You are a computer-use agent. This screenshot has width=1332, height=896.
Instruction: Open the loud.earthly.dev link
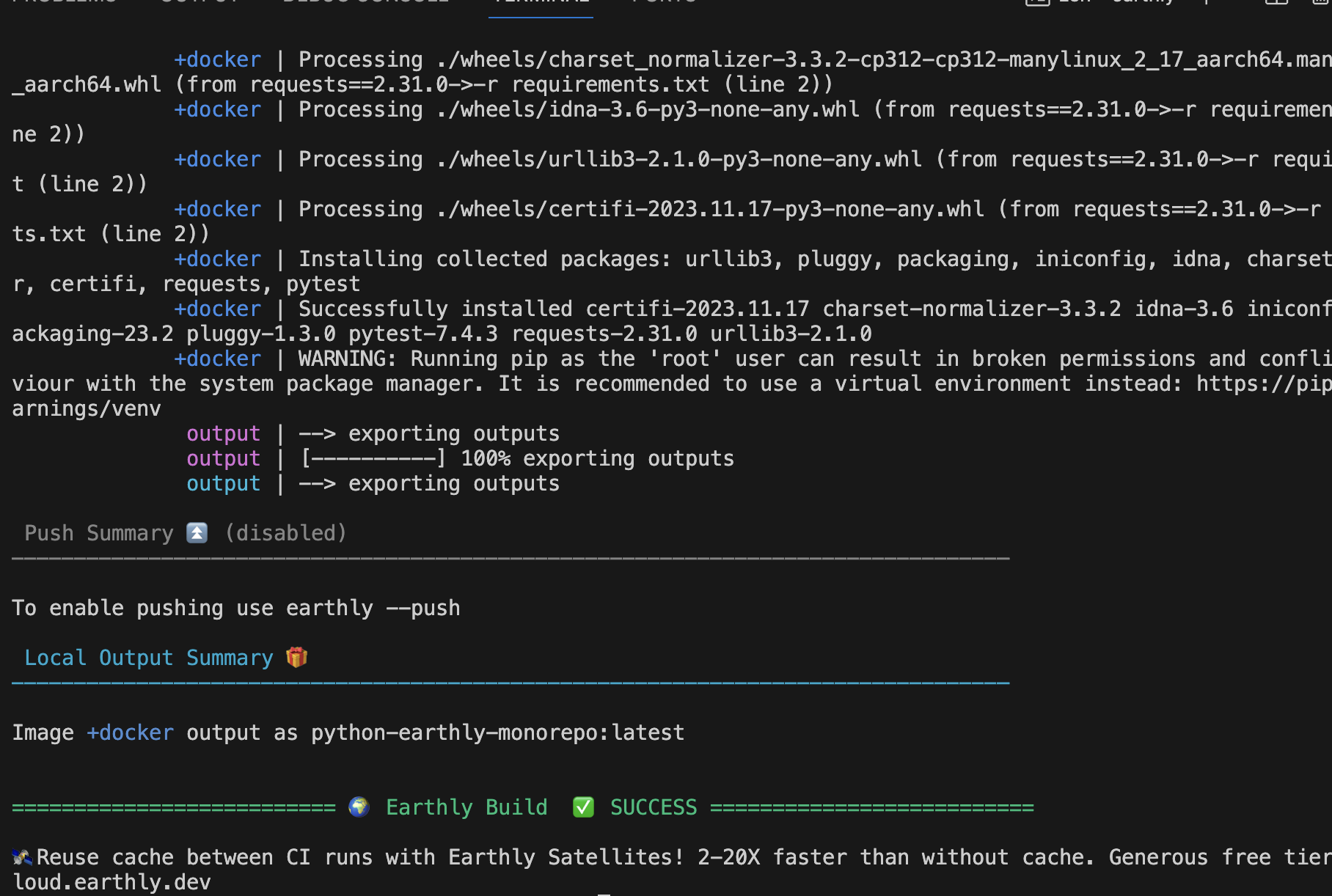pyautogui.click(x=111, y=882)
